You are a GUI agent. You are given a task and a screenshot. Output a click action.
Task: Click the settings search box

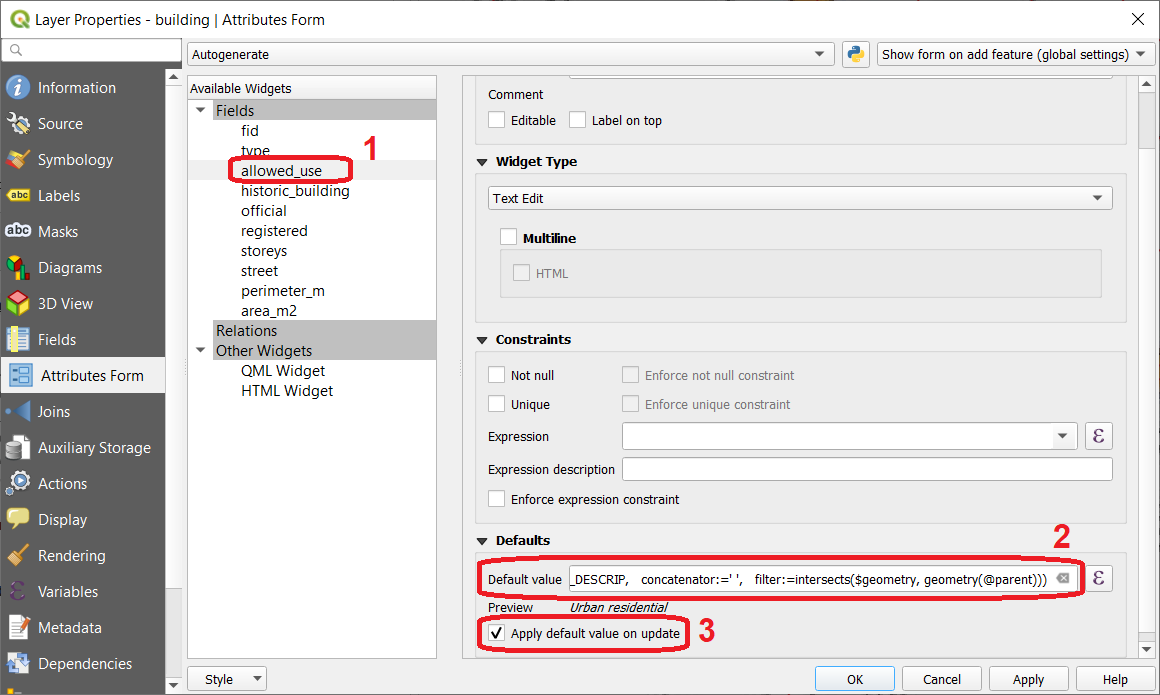tap(92, 50)
